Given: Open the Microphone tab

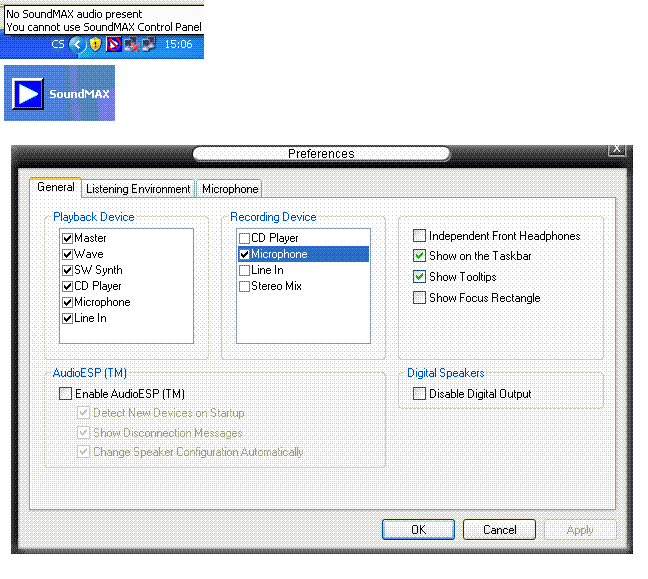Looking at the screenshot, I should 230,189.
